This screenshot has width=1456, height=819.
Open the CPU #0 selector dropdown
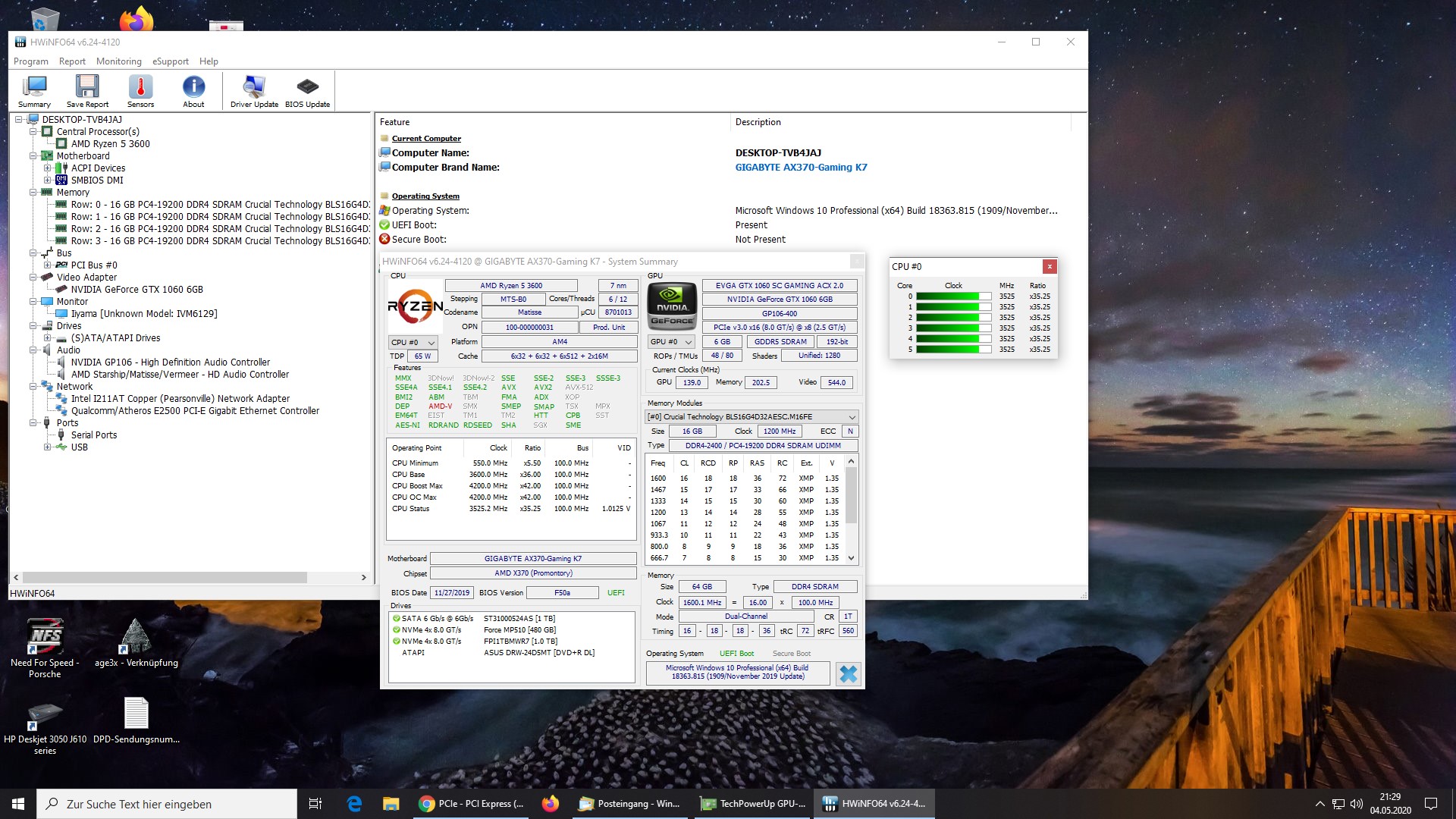pyautogui.click(x=413, y=342)
